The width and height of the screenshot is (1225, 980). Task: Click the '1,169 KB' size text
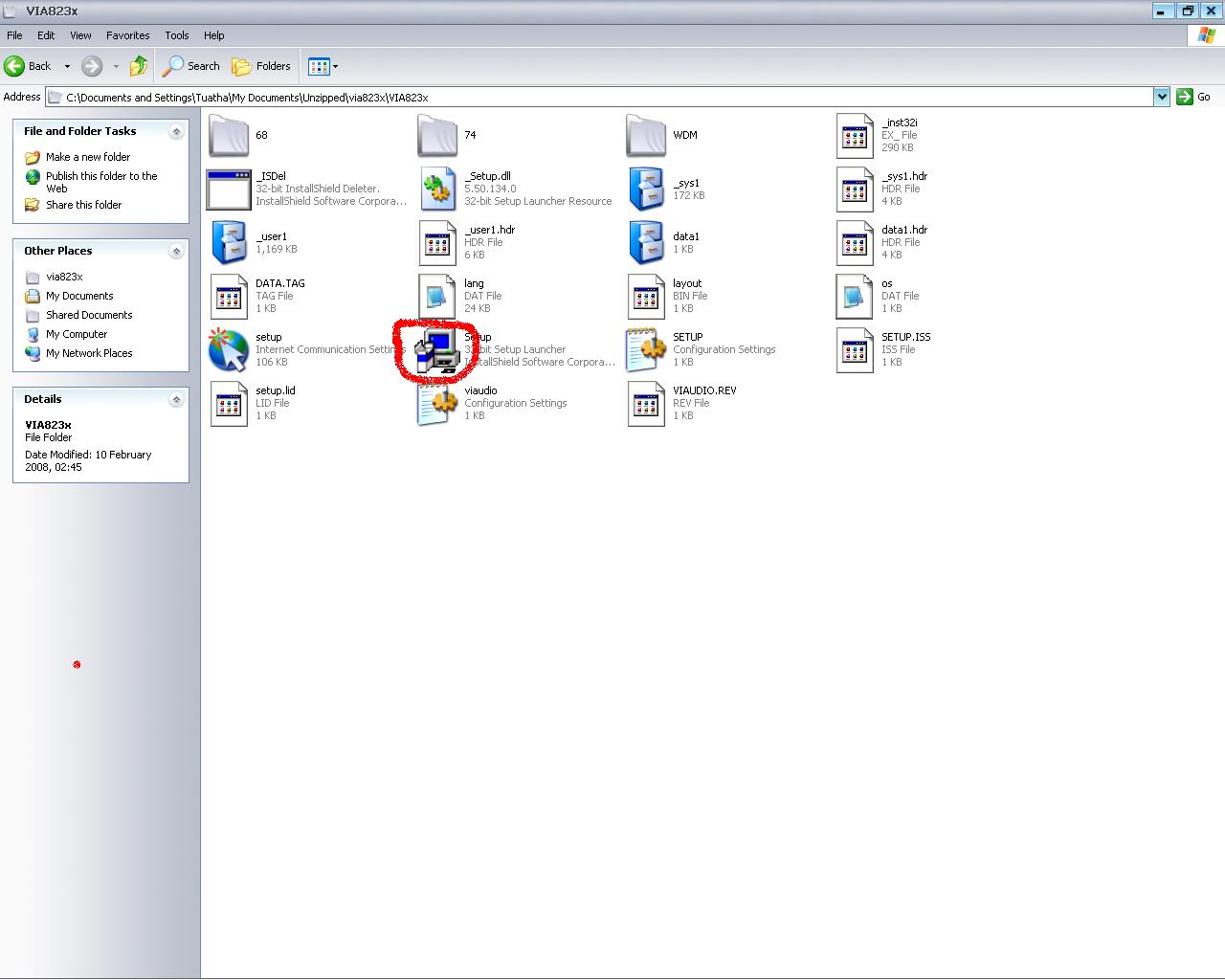(277, 249)
